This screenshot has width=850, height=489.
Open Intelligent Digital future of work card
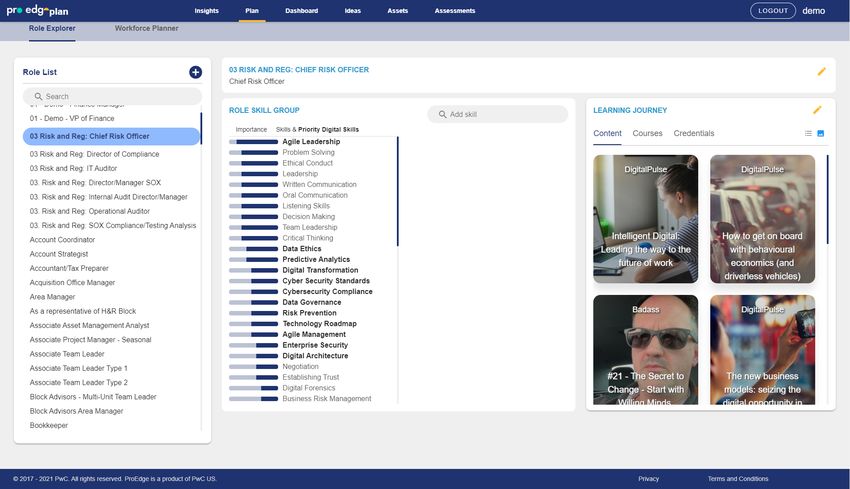[x=645, y=219]
